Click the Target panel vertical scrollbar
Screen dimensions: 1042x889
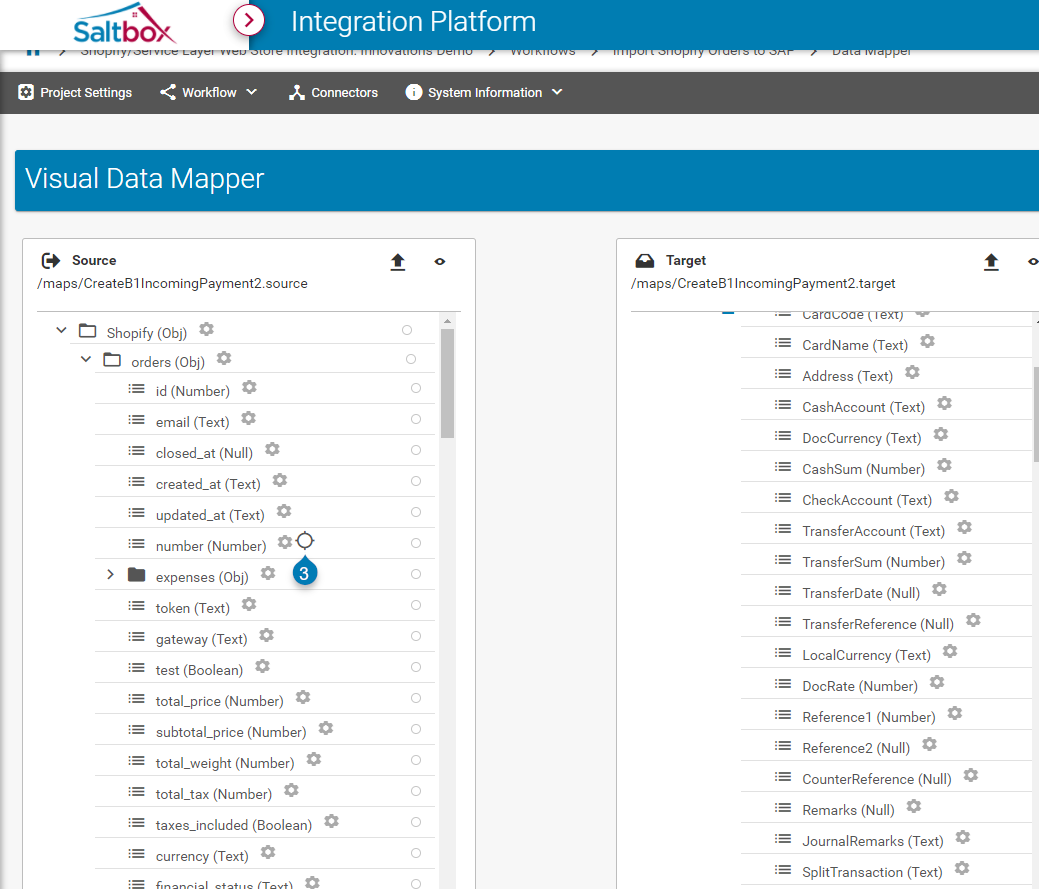coord(1036,413)
